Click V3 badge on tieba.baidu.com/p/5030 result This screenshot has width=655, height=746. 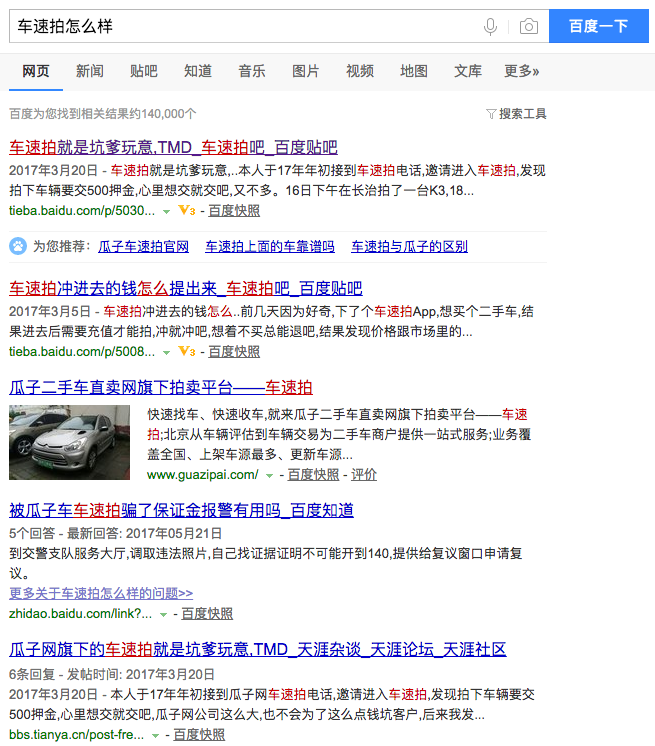pos(186,210)
